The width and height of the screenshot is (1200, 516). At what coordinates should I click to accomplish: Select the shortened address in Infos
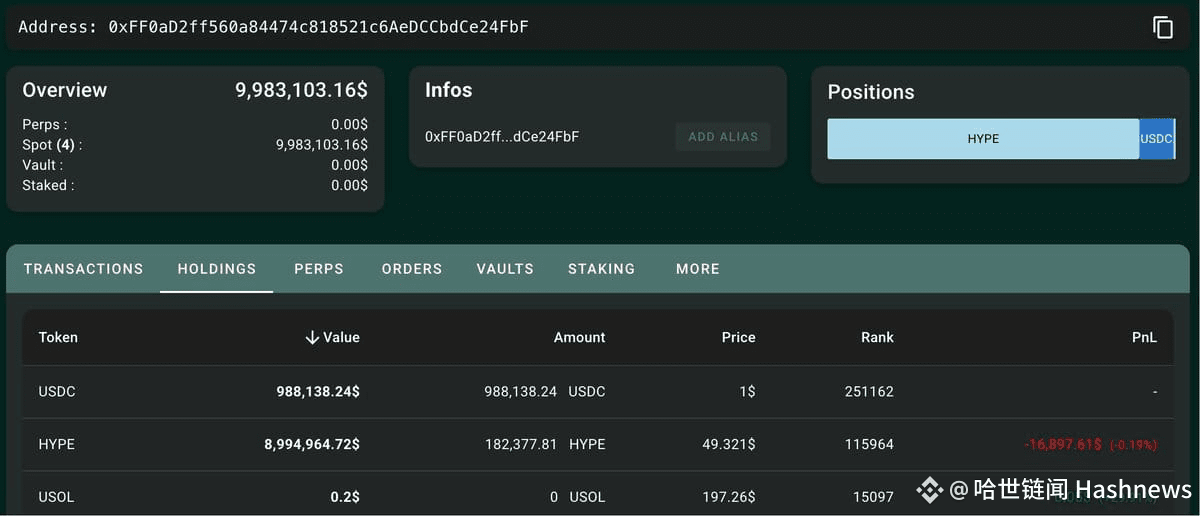[502, 137]
